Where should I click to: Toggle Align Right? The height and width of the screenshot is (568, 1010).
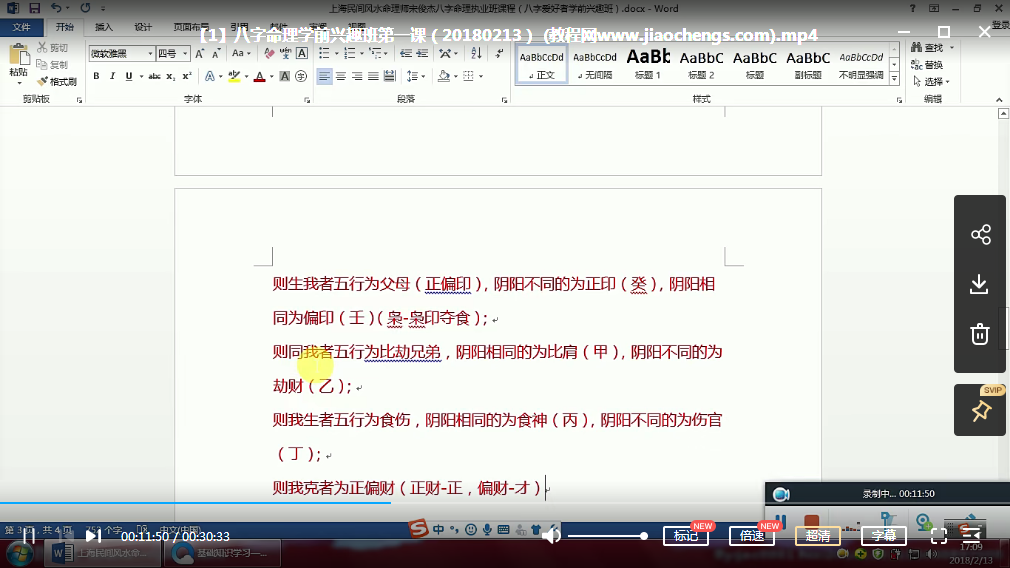(357, 76)
